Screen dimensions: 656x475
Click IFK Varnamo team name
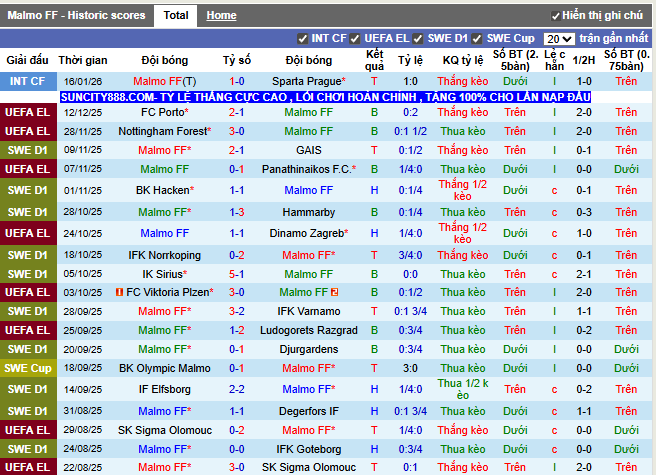pyautogui.click(x=309, y=311)
